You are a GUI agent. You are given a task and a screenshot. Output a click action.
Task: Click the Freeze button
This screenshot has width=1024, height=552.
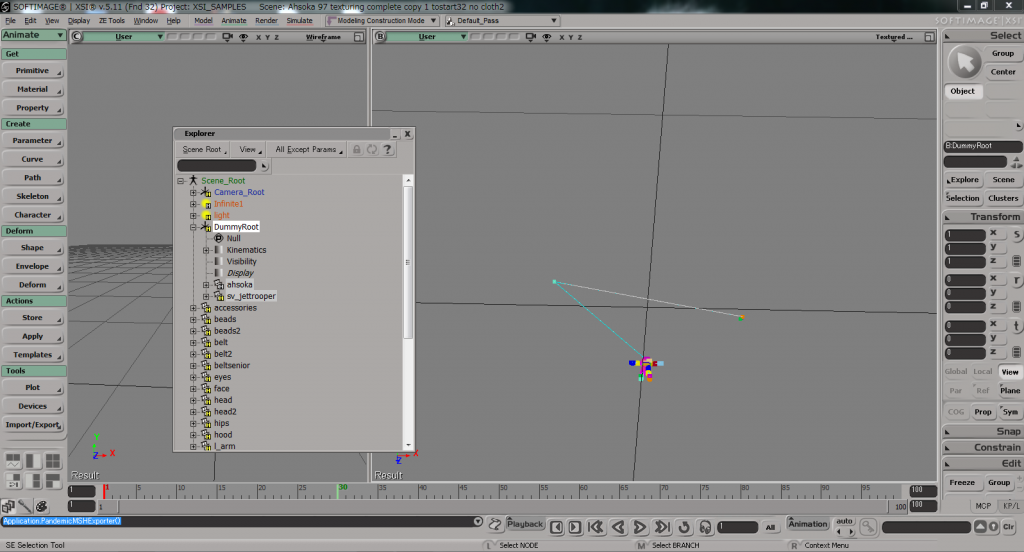pyautogui.click(x=962, y=483)
